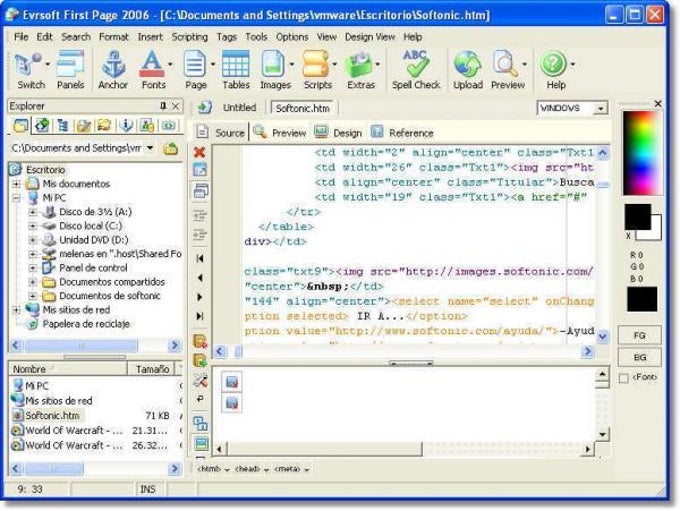Click the FG color button
Image resolution: width=680 pixels, height=511 pixels.
(638, 335)
